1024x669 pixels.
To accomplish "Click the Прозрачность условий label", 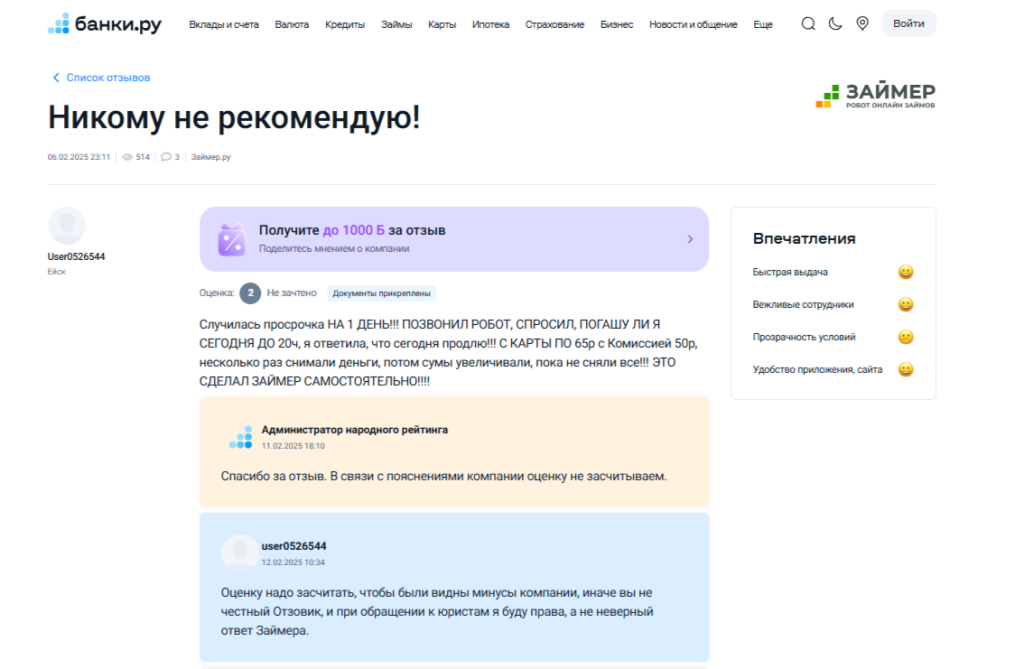I will tap(804, 337).
